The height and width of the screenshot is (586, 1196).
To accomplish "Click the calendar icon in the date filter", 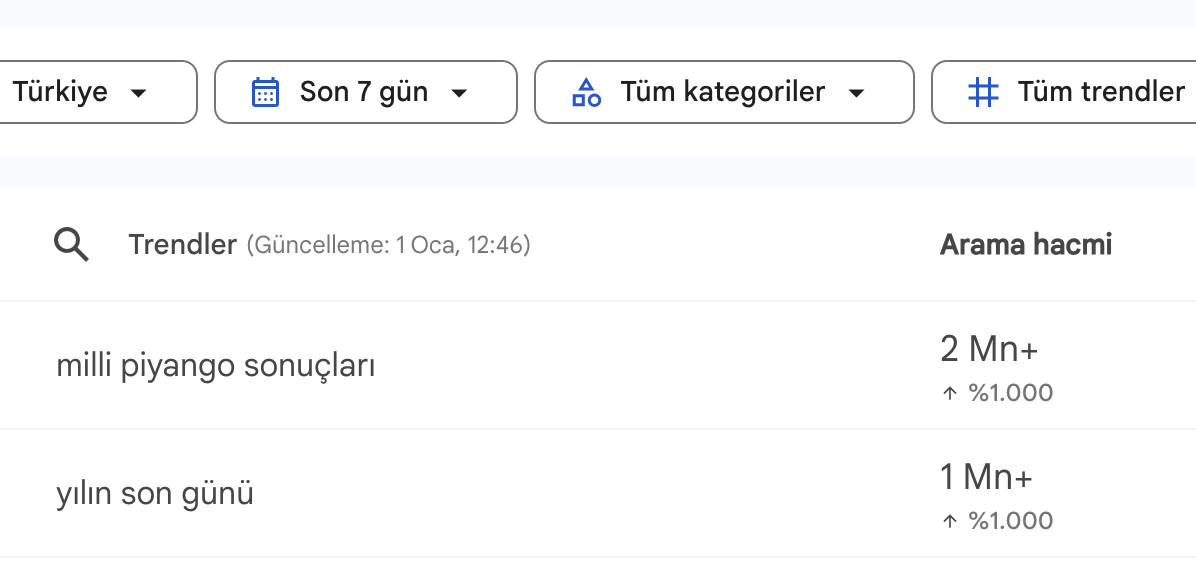I will [x=265, y=93].
